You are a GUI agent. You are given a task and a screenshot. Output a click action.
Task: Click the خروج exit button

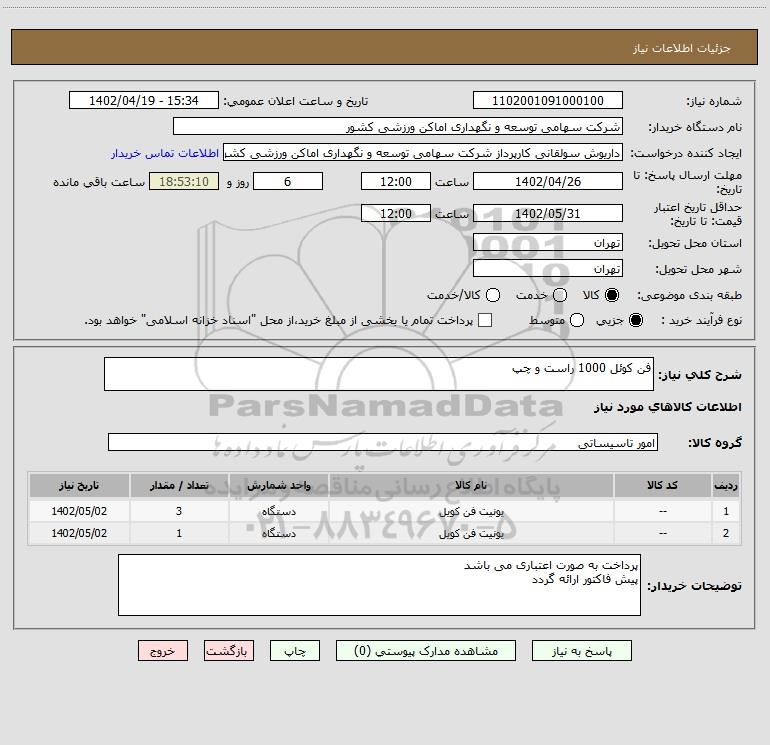click(163, 651)
